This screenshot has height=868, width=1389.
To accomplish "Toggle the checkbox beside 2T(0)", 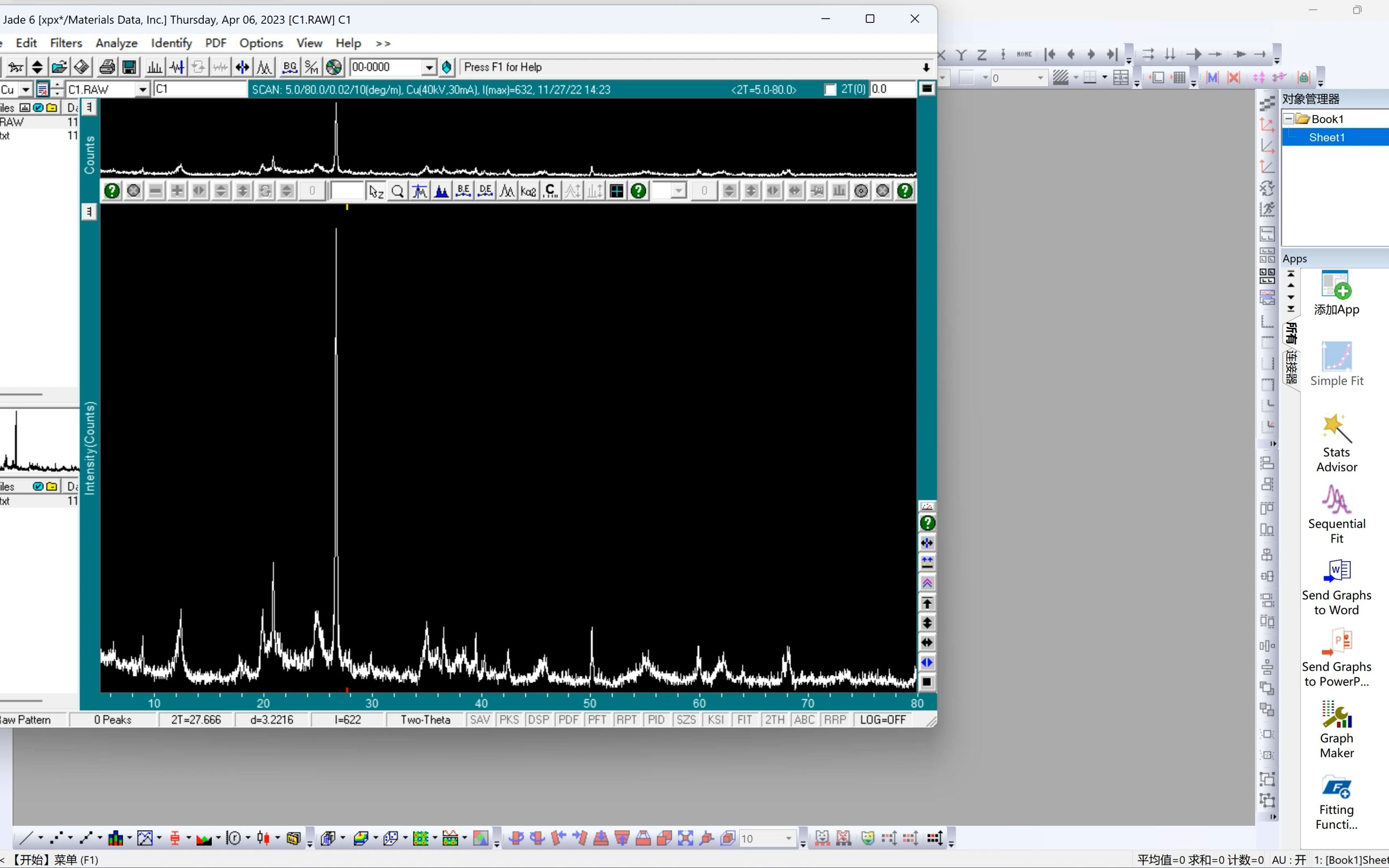I will pos(830,90).
